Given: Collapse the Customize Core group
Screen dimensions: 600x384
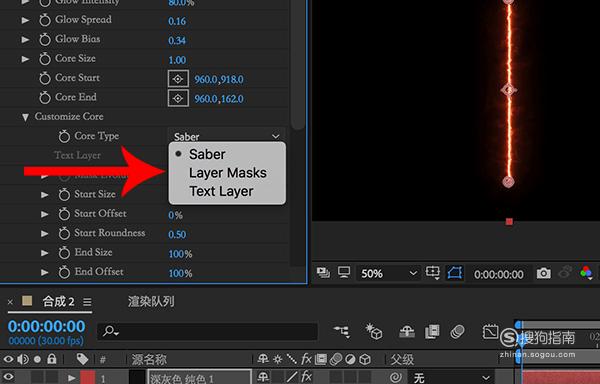Looking at the screenshot, I should point(25,117).
